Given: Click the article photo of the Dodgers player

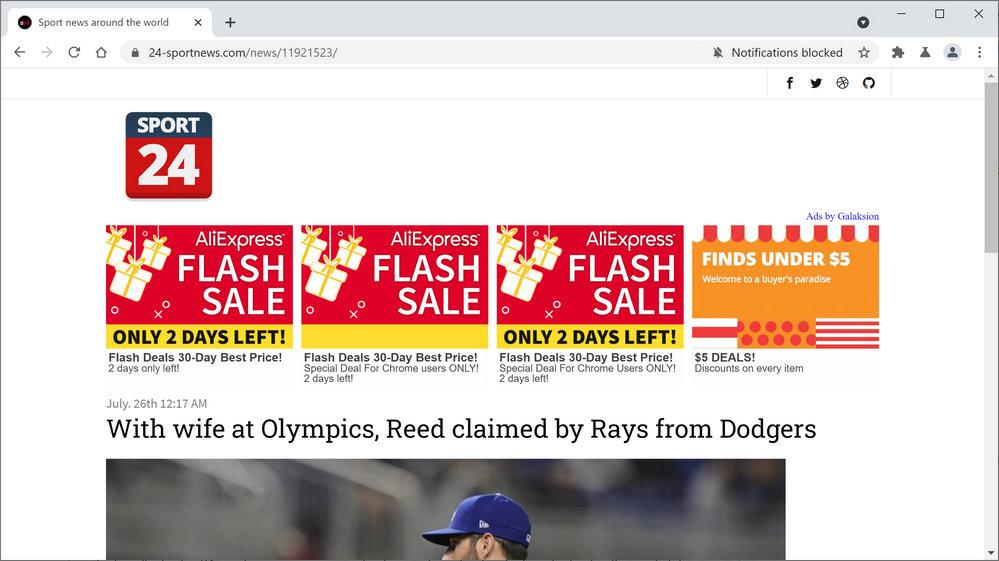Looking at the screenshot, I should pyautogui.click(x=445, y=509).
